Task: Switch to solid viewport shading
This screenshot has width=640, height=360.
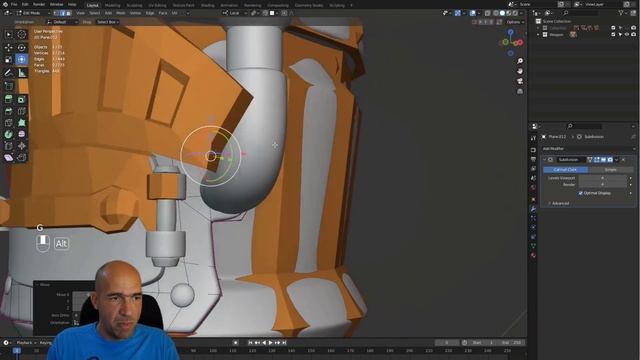Action: 502,13
